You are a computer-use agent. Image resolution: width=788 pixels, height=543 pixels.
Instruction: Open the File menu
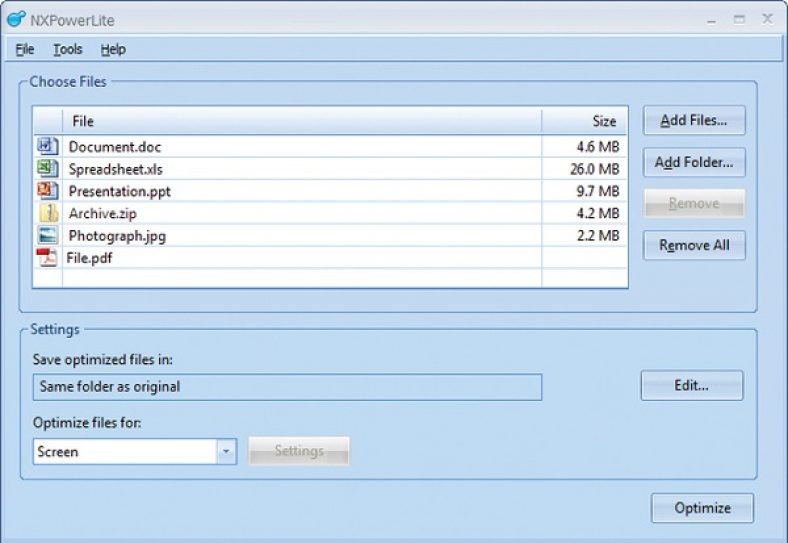click(x=25, y=49)
